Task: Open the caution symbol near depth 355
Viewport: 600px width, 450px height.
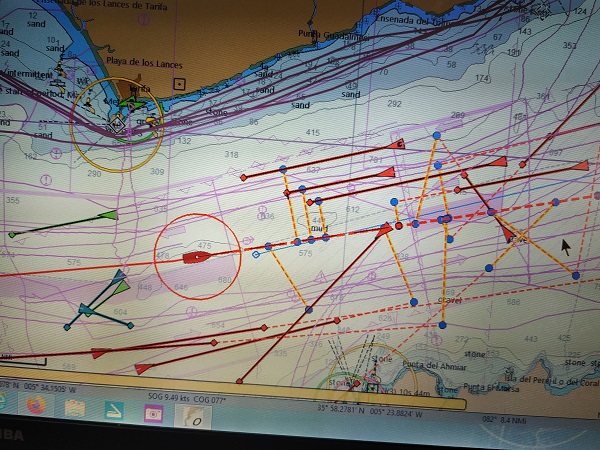Action: [x=46, y=179]
